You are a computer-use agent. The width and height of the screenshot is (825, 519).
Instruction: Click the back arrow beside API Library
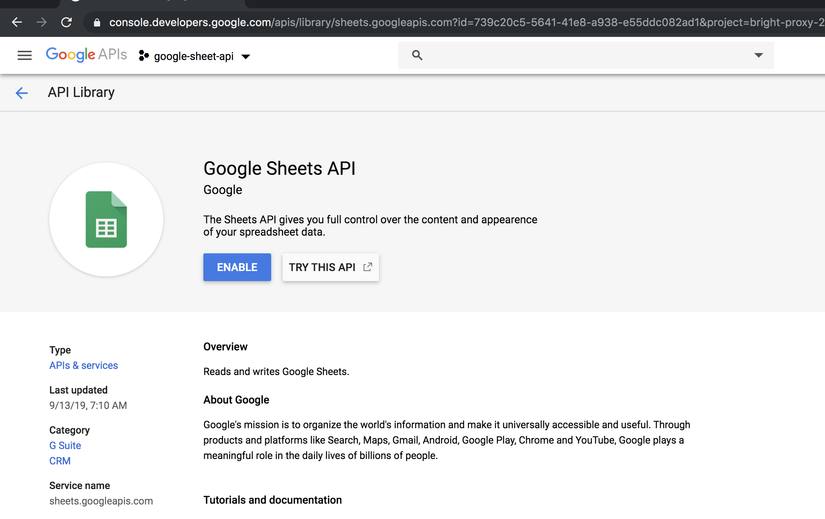coord(22,93)
